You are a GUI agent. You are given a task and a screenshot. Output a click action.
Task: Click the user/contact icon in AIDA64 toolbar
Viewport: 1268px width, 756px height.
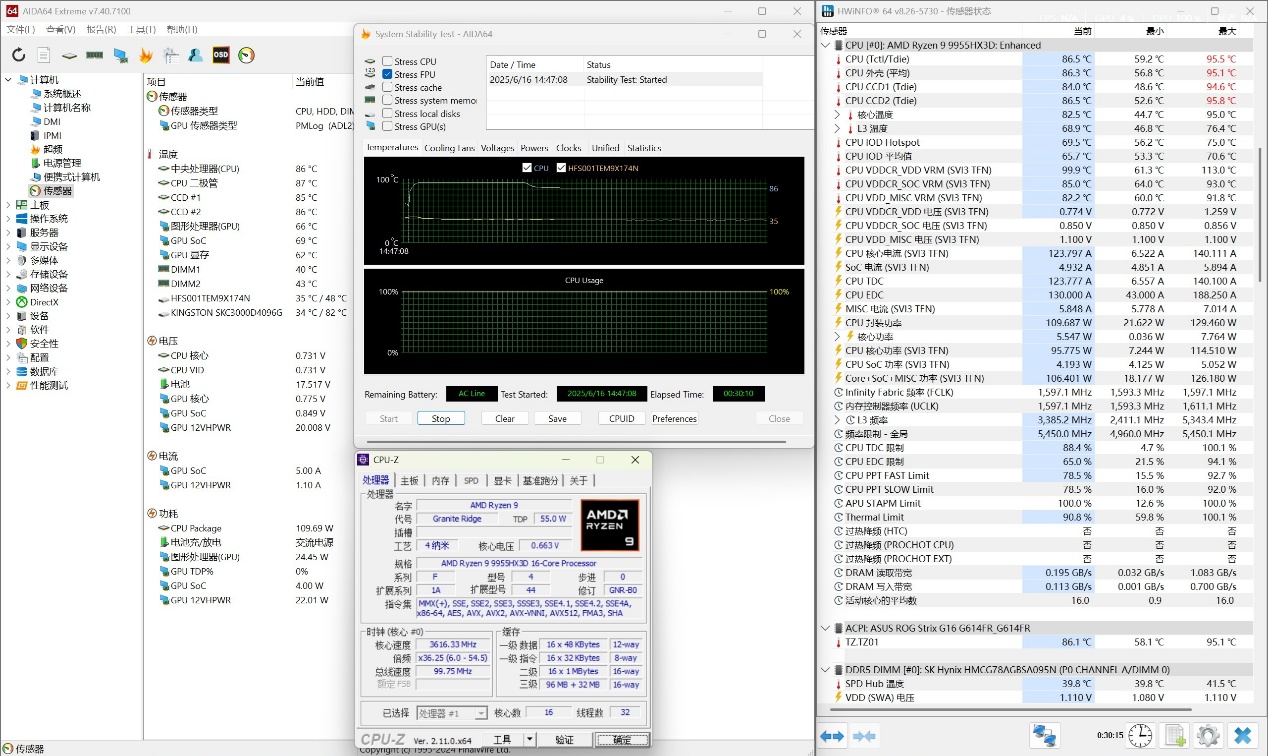[x=196, y=55]
